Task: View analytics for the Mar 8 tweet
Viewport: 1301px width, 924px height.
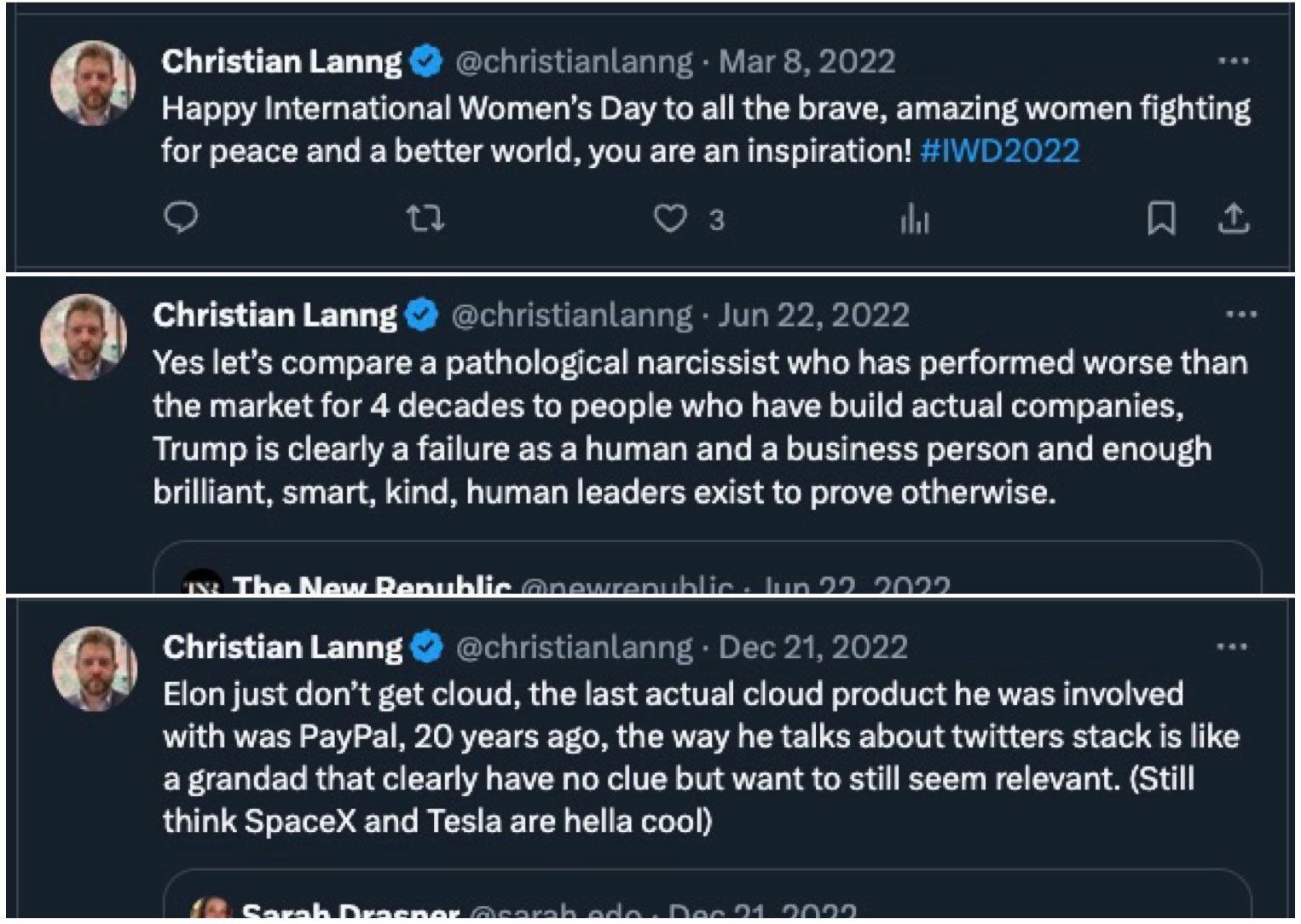Action: [914, 220]
